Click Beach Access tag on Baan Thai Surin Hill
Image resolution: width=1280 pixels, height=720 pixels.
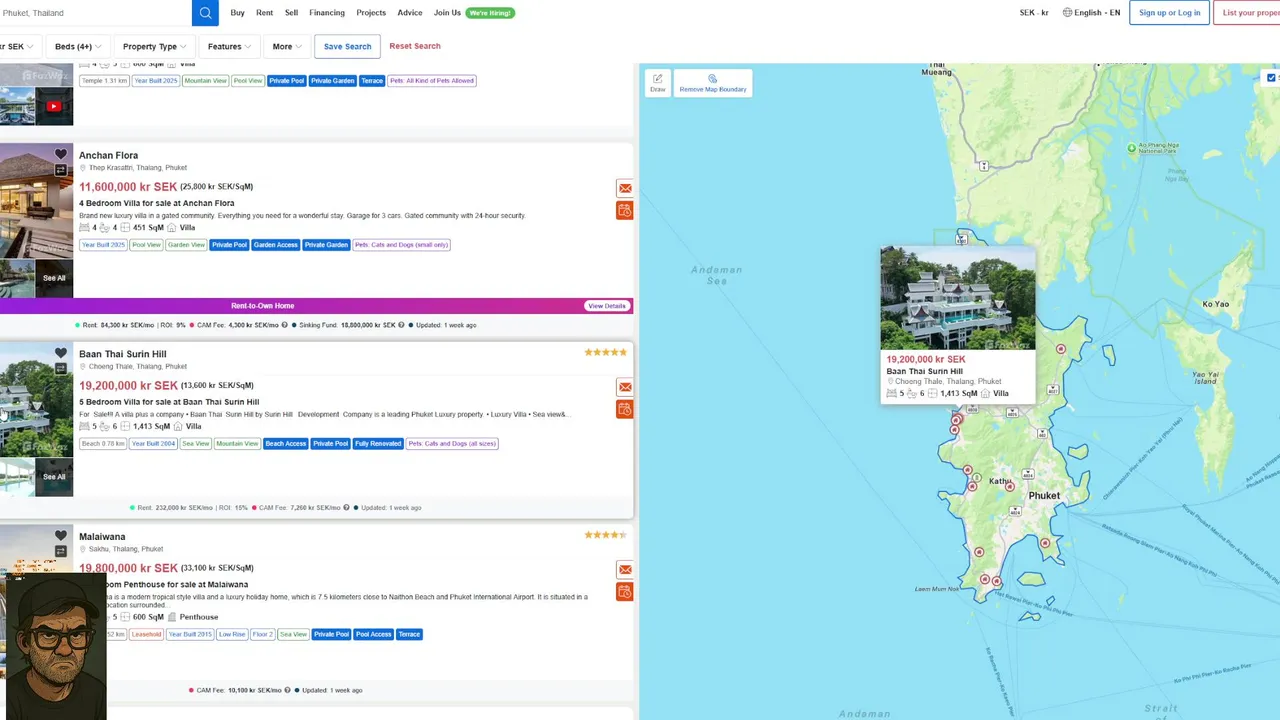click(x=285, y=444)
